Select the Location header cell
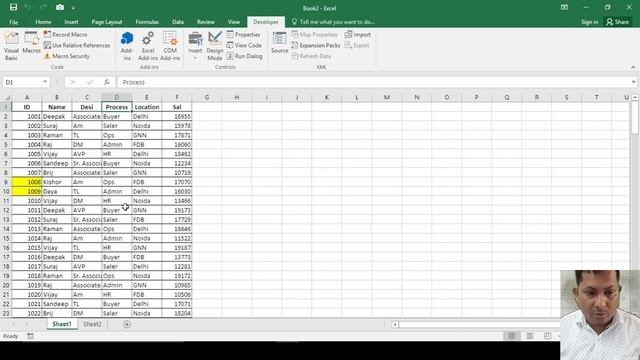 [x=147, y=107]
